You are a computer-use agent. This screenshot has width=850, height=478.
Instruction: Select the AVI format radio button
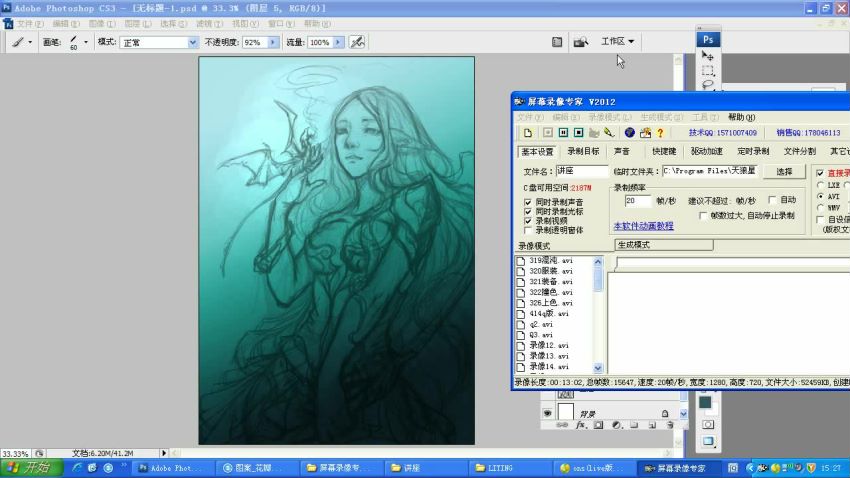pos(821,196)
